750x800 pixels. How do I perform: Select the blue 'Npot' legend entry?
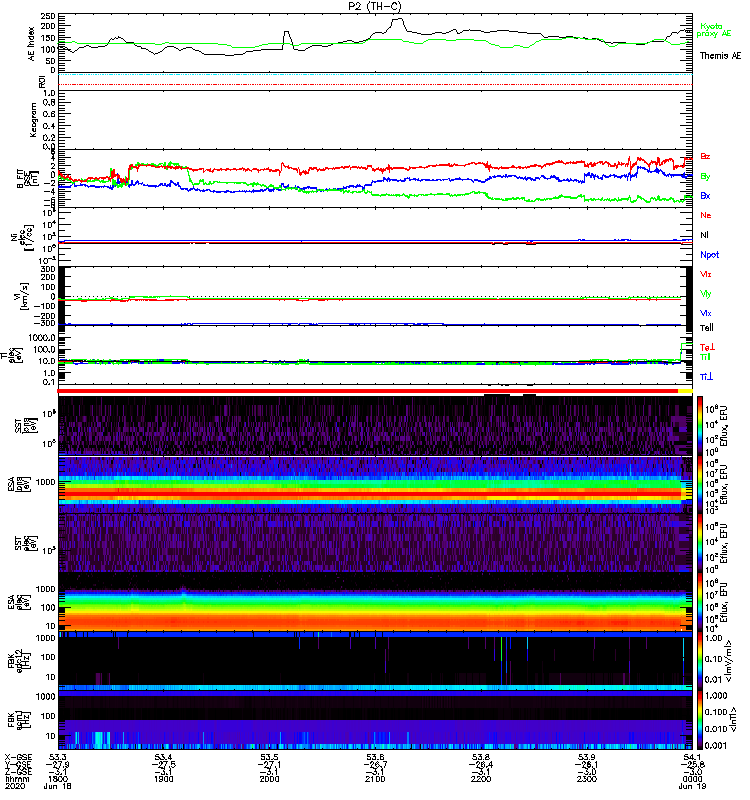709,255
